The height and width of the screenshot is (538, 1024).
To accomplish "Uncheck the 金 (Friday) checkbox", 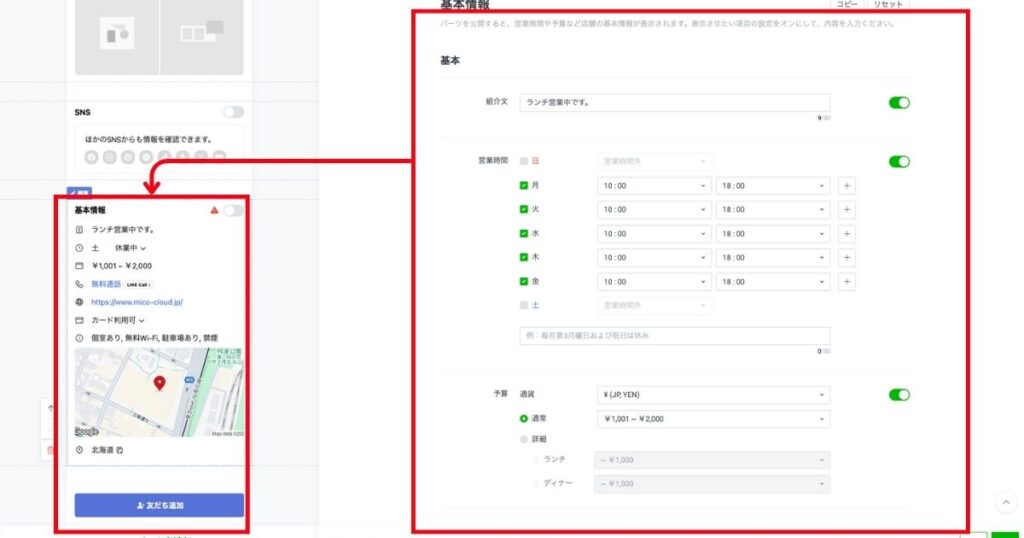I will (x=524, y=281).
